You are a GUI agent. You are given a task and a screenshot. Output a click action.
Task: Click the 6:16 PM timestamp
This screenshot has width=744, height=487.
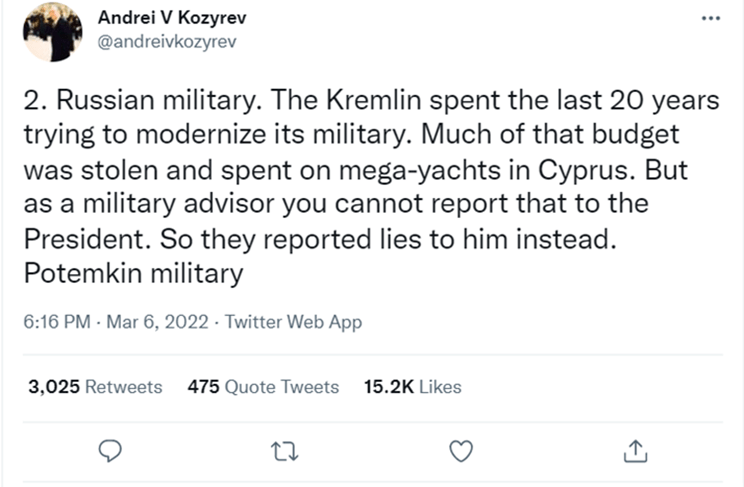point(55,322)
